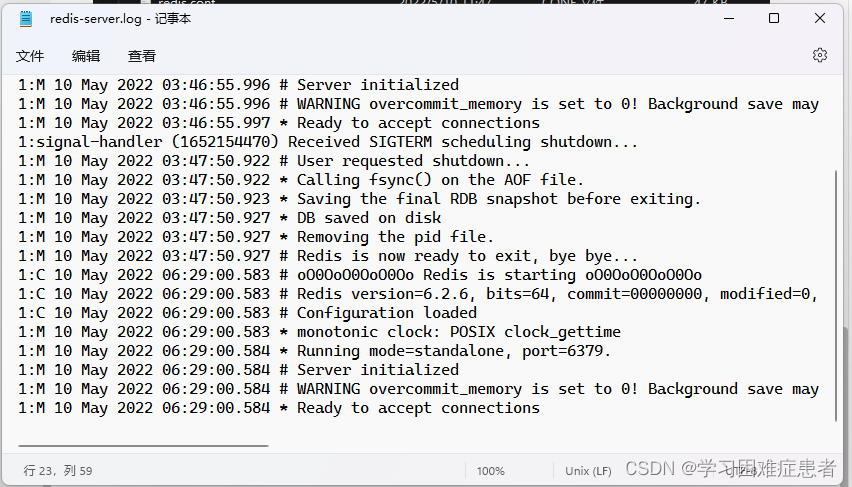
Task: Open the Notepad settings gear
Action: pyautogui.click(x=820, y=55)
